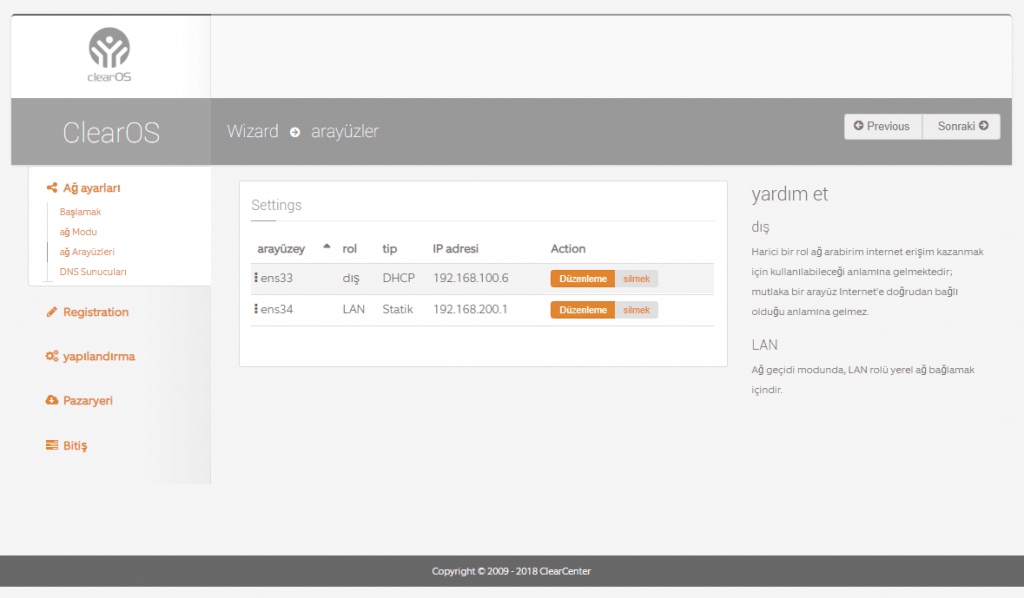Click the cloud icon beside Pazaryeri

[x=52, y=400]
